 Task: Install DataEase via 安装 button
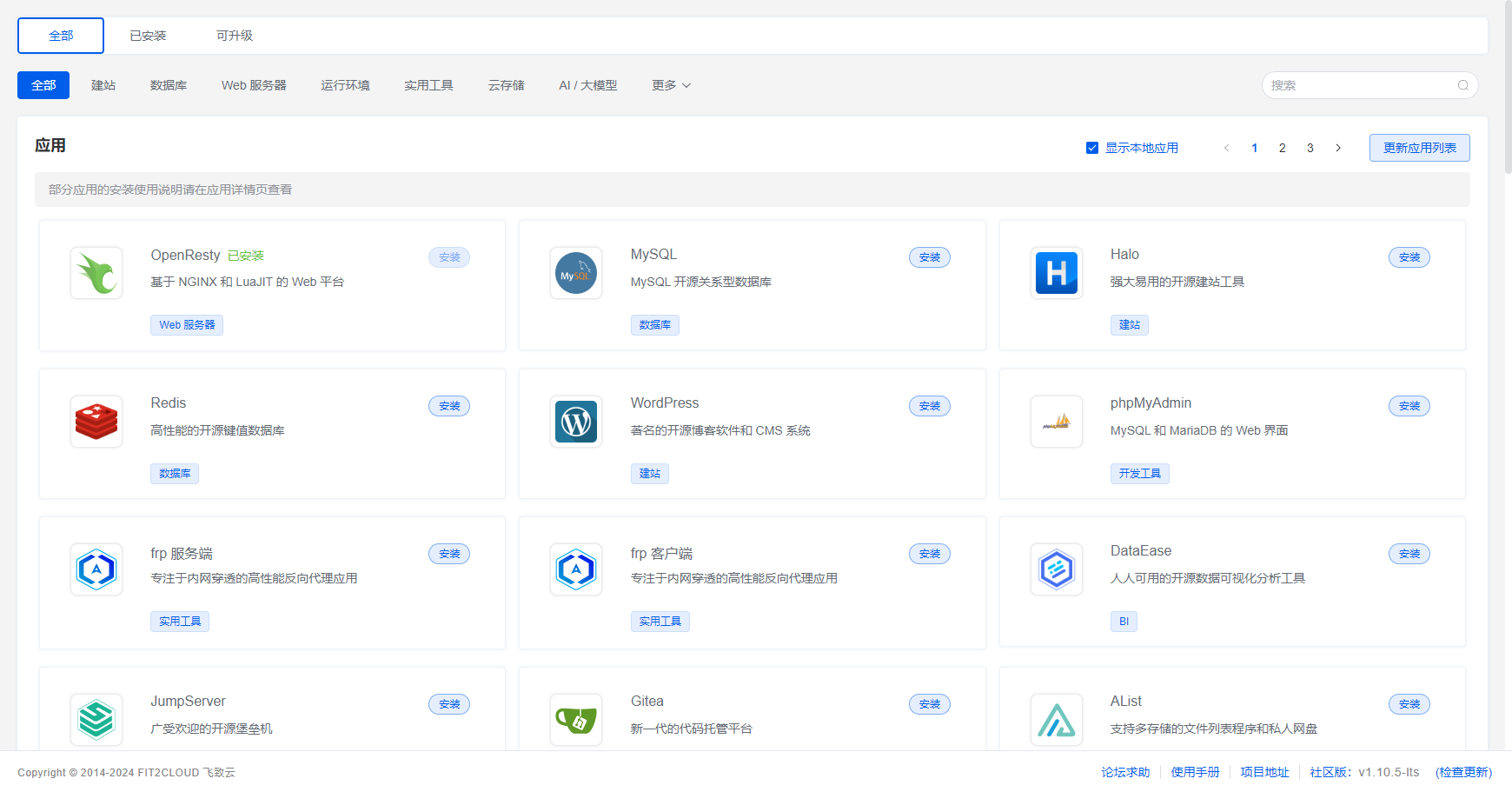(x=1409, y=554)
